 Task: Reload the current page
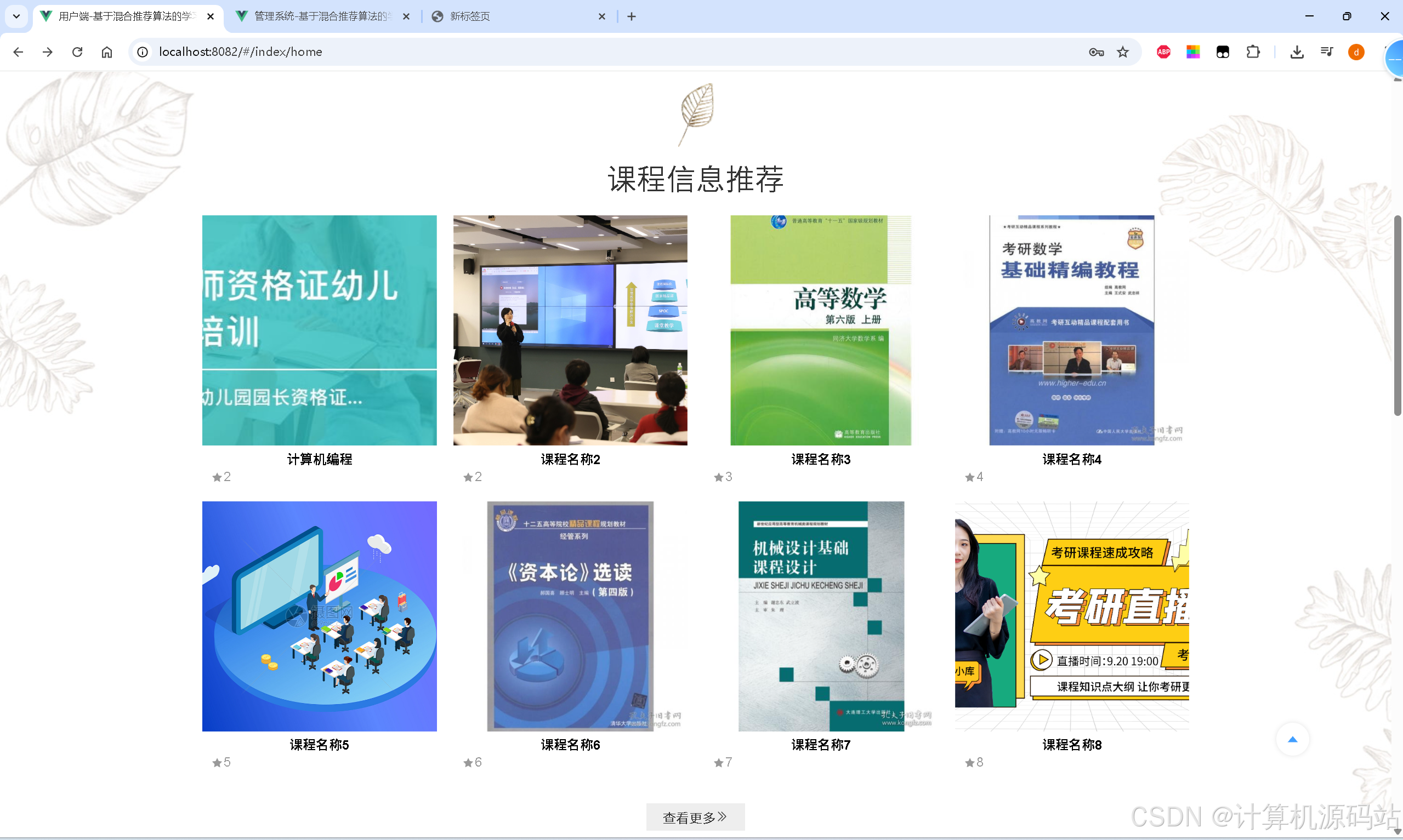coord(77,52)
